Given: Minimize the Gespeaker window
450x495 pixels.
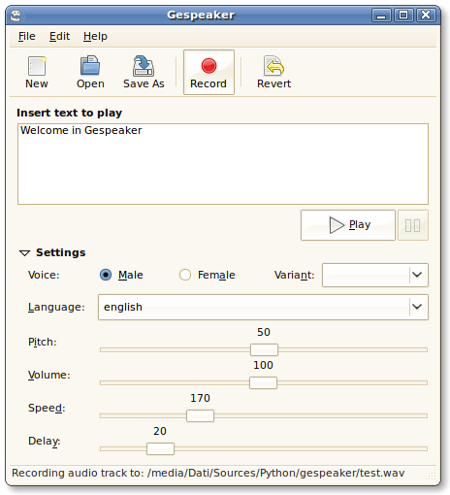Looking at the screenshot, I should coord(381,15).
